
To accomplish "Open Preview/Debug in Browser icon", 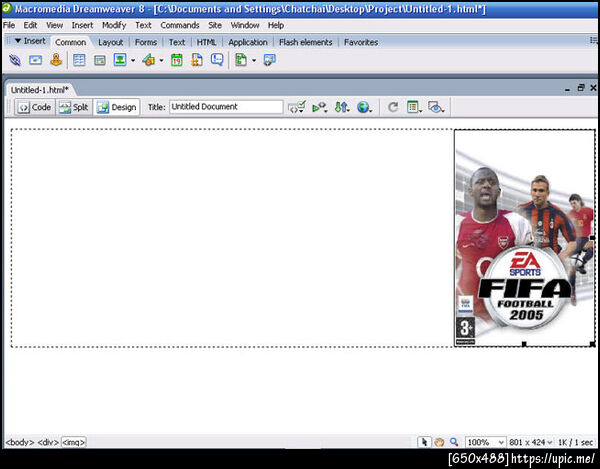I will coord(320,107).
